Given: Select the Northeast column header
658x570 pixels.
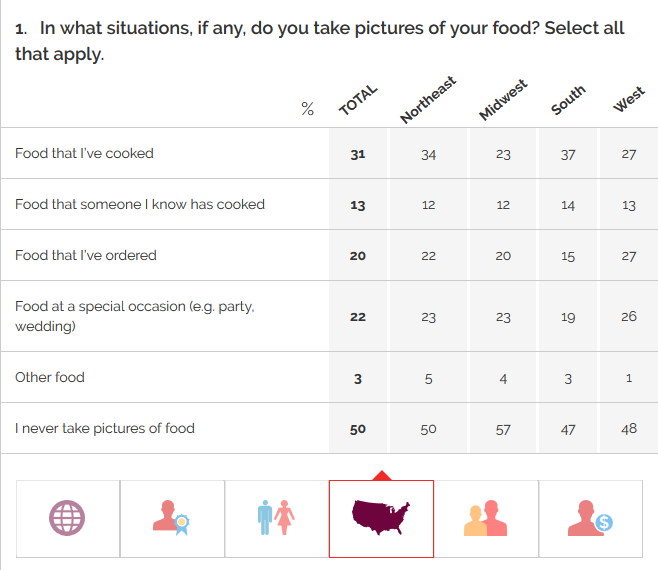Looking at the screenshot, I should (x=427, y=100).
